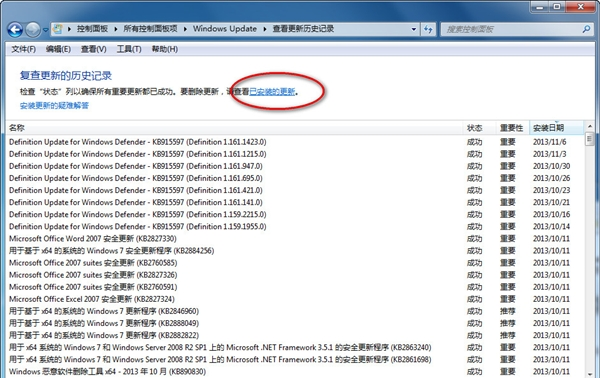Expand arrow before Windows Update breadcrumb

(185, 29)
